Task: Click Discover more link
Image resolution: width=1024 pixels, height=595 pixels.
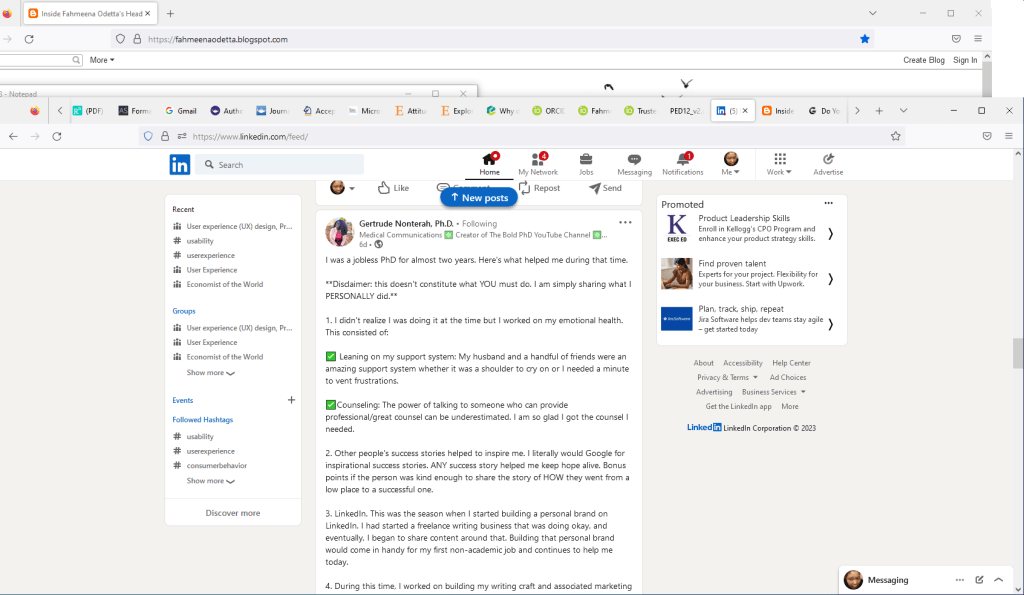Action: pyautogui.click(x=233, y=513)
